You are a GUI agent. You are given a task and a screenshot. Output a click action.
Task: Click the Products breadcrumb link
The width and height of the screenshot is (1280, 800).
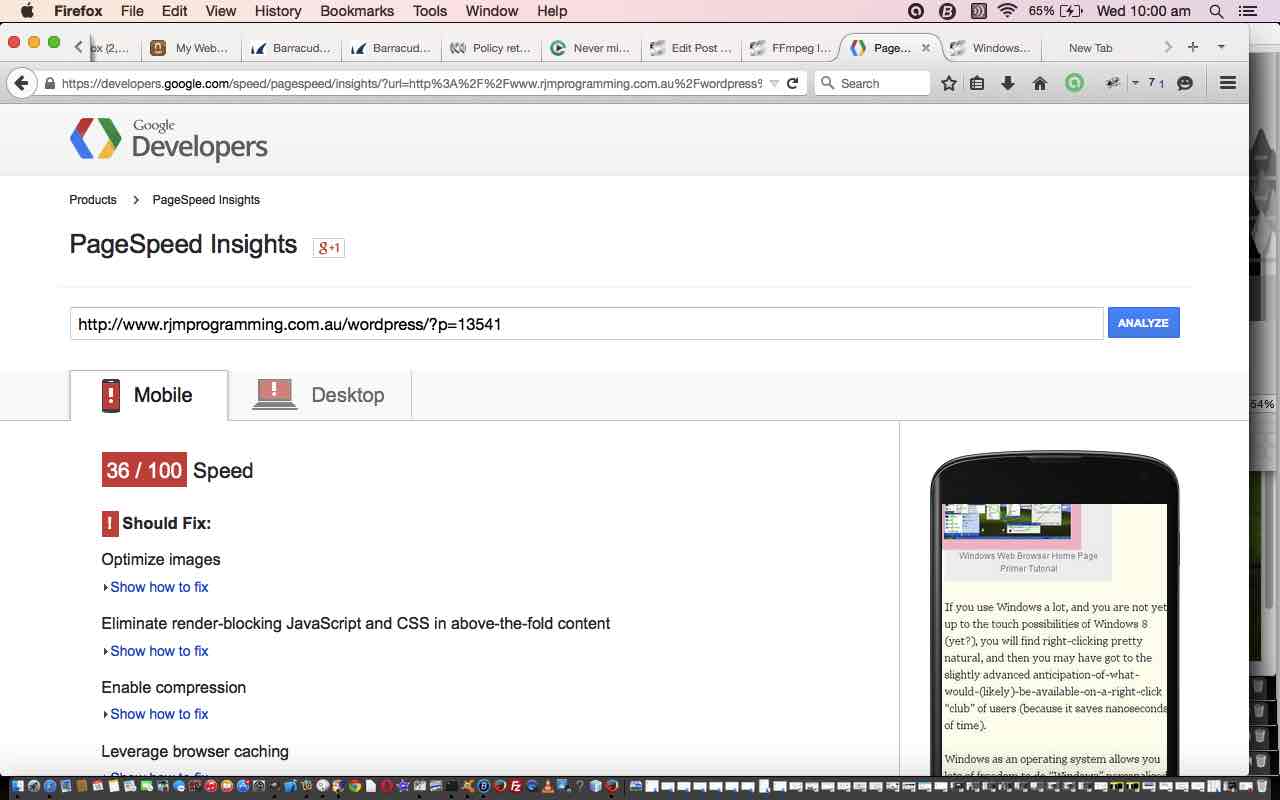point(93,200)
